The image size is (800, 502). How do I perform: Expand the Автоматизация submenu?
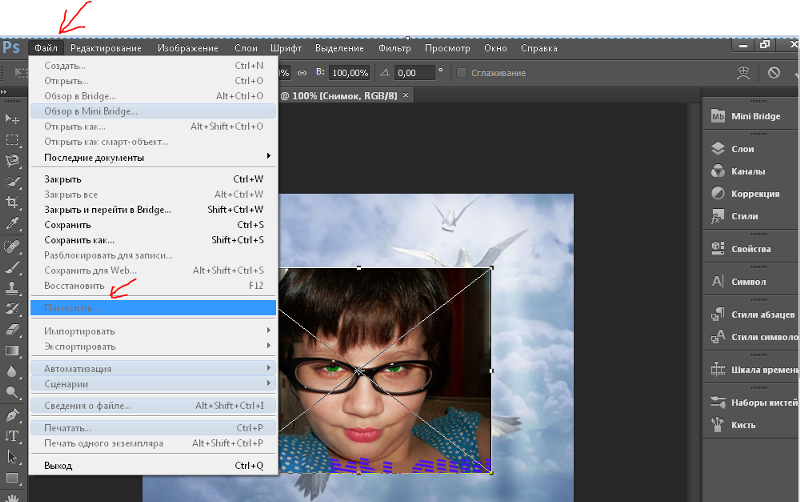(153, 368)
